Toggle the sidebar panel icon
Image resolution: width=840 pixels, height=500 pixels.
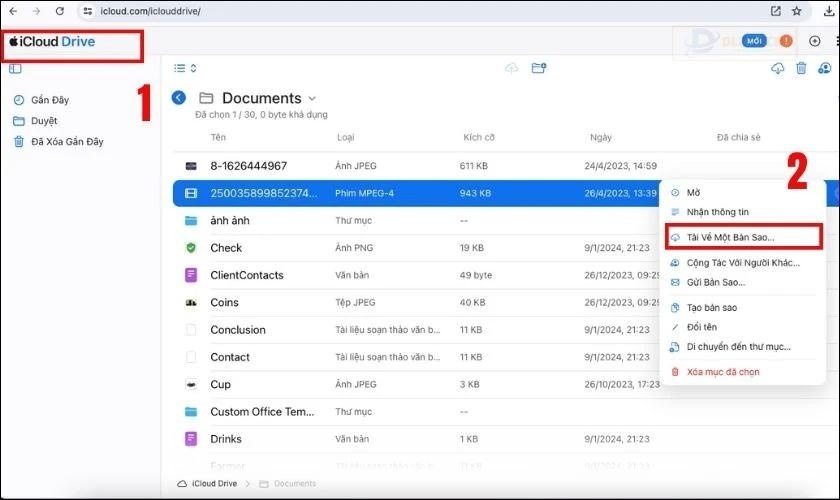tap(16, 69)
